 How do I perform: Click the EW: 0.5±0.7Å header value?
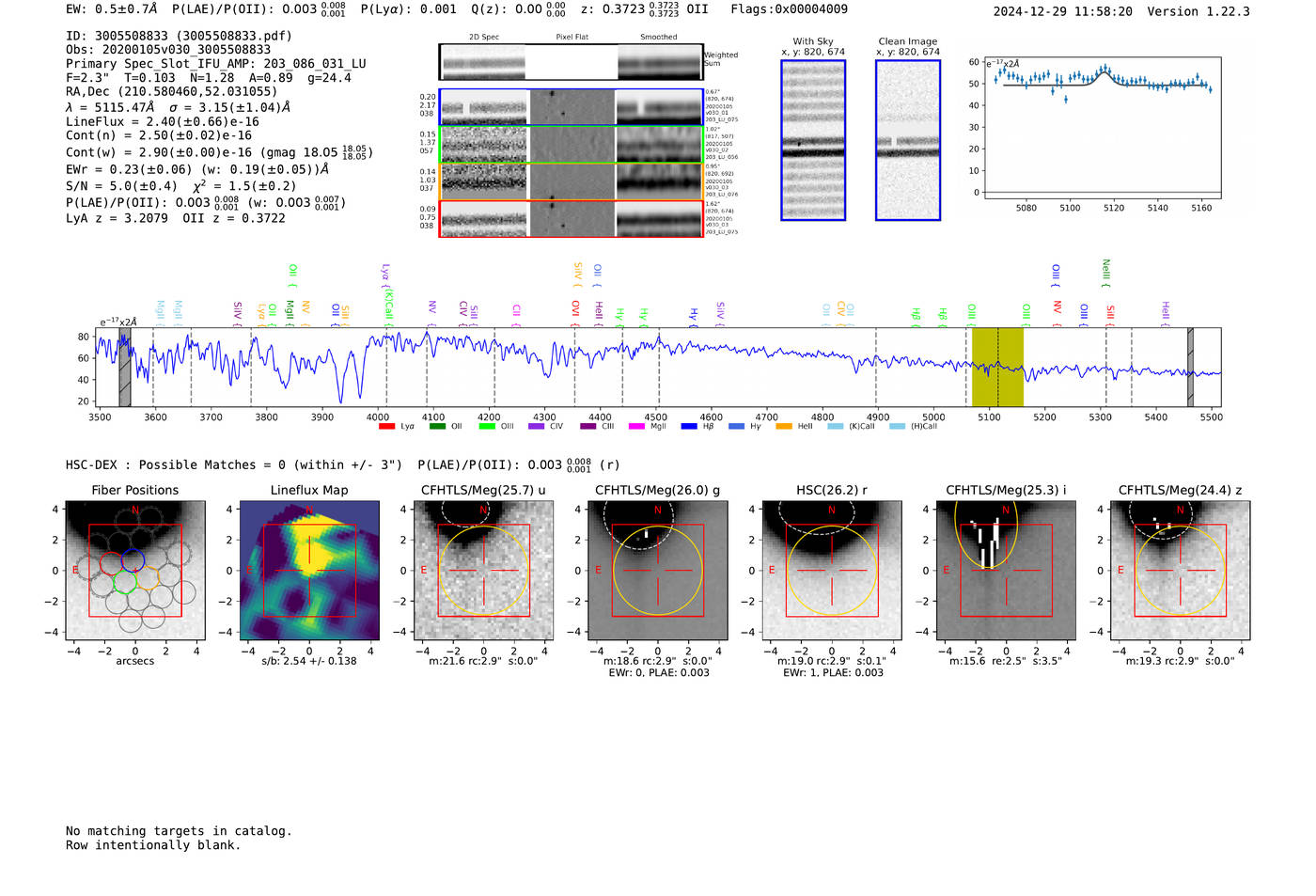[112, 9]
